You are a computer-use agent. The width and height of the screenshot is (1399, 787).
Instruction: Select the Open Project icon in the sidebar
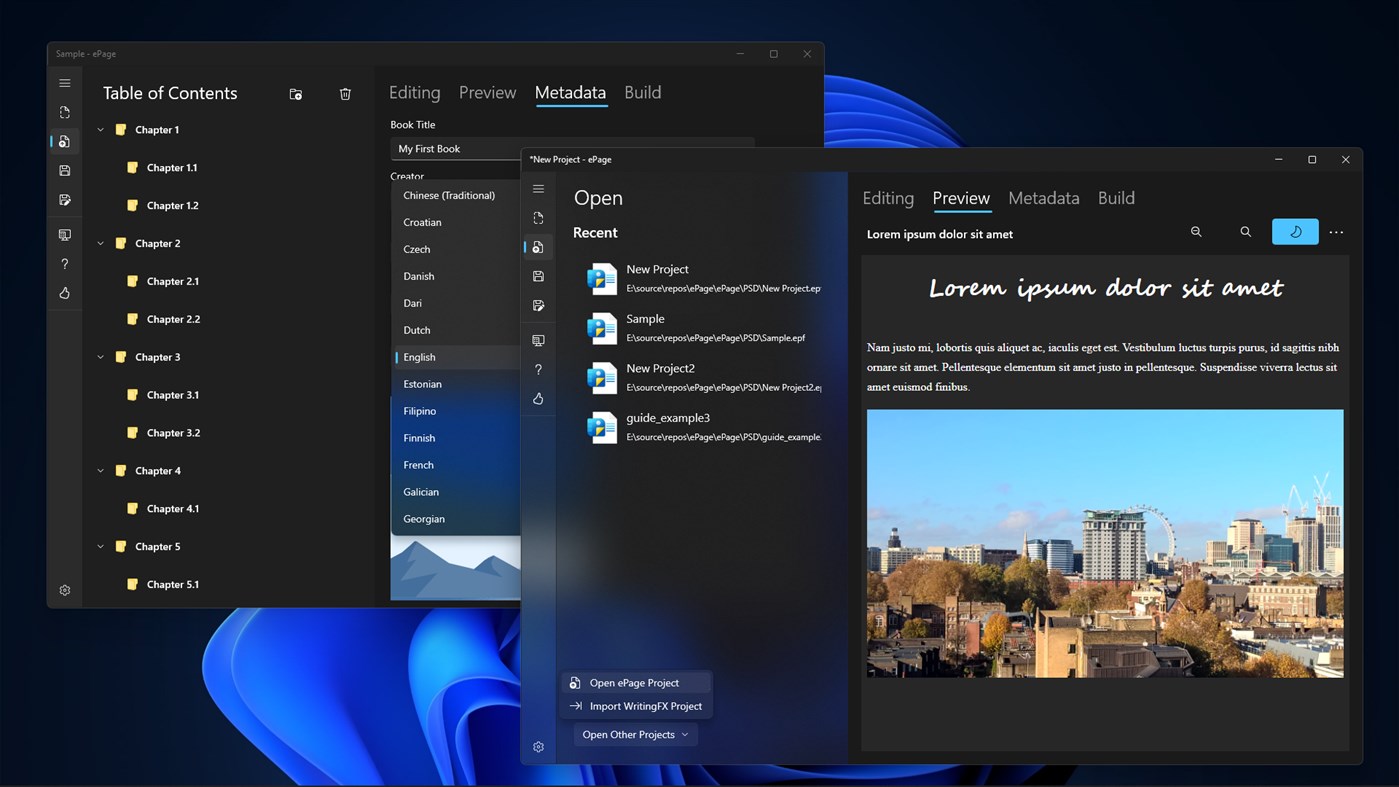(538, 247)
